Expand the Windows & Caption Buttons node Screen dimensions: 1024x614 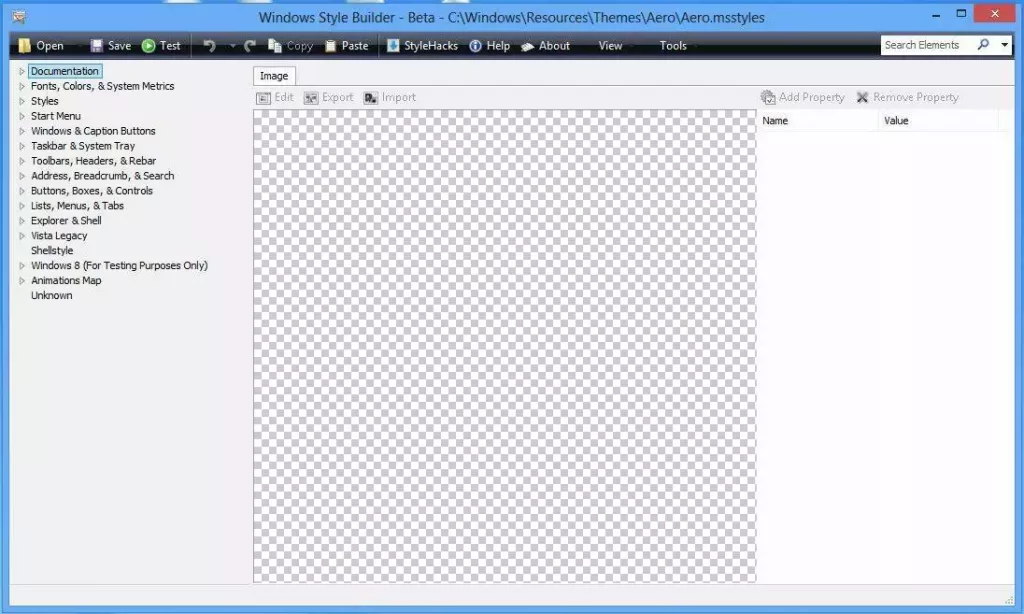[x=22, y=130]
